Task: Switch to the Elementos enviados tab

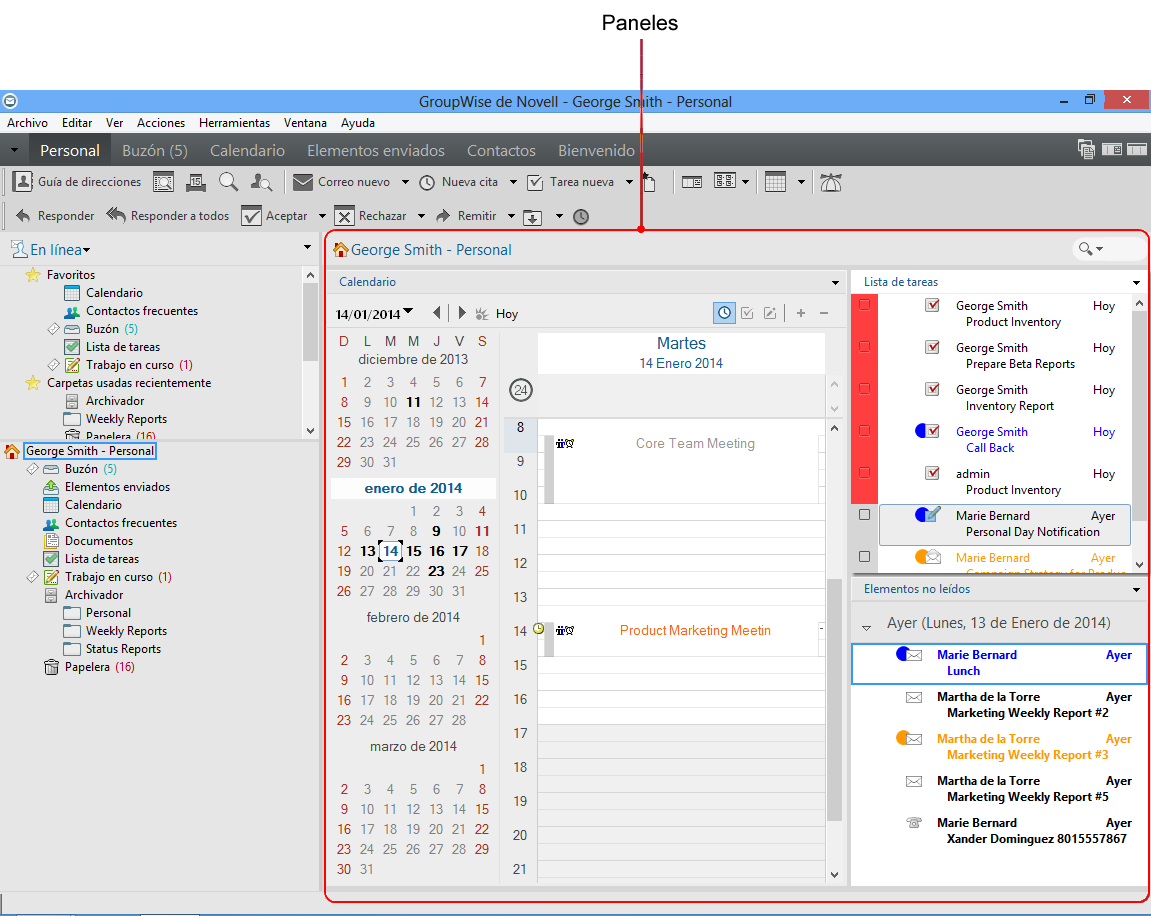Action: point(376,150)
